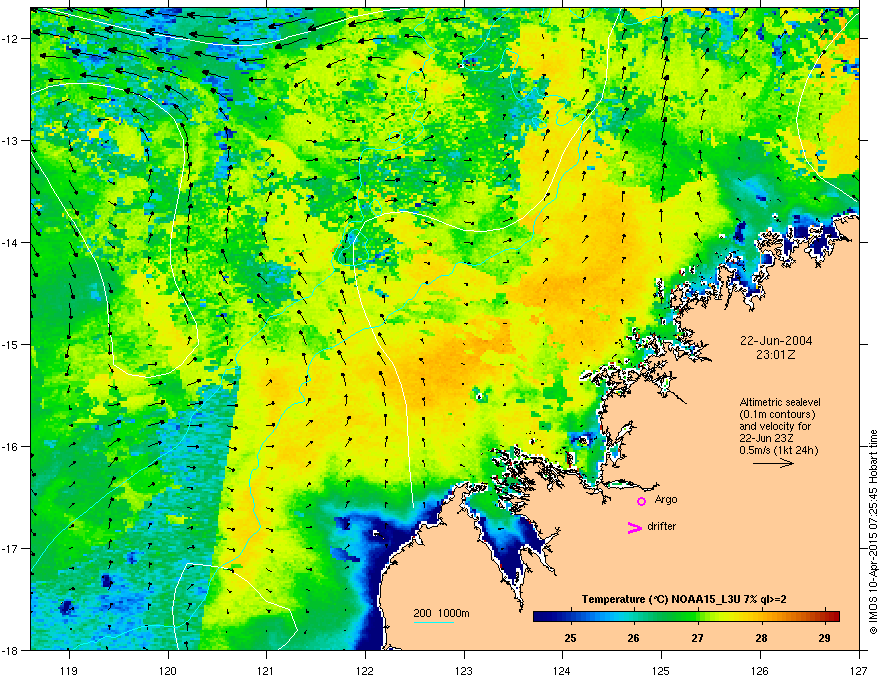Click the colorbar value 27
The width and height of the screenshot is (880, 680).
698,638
